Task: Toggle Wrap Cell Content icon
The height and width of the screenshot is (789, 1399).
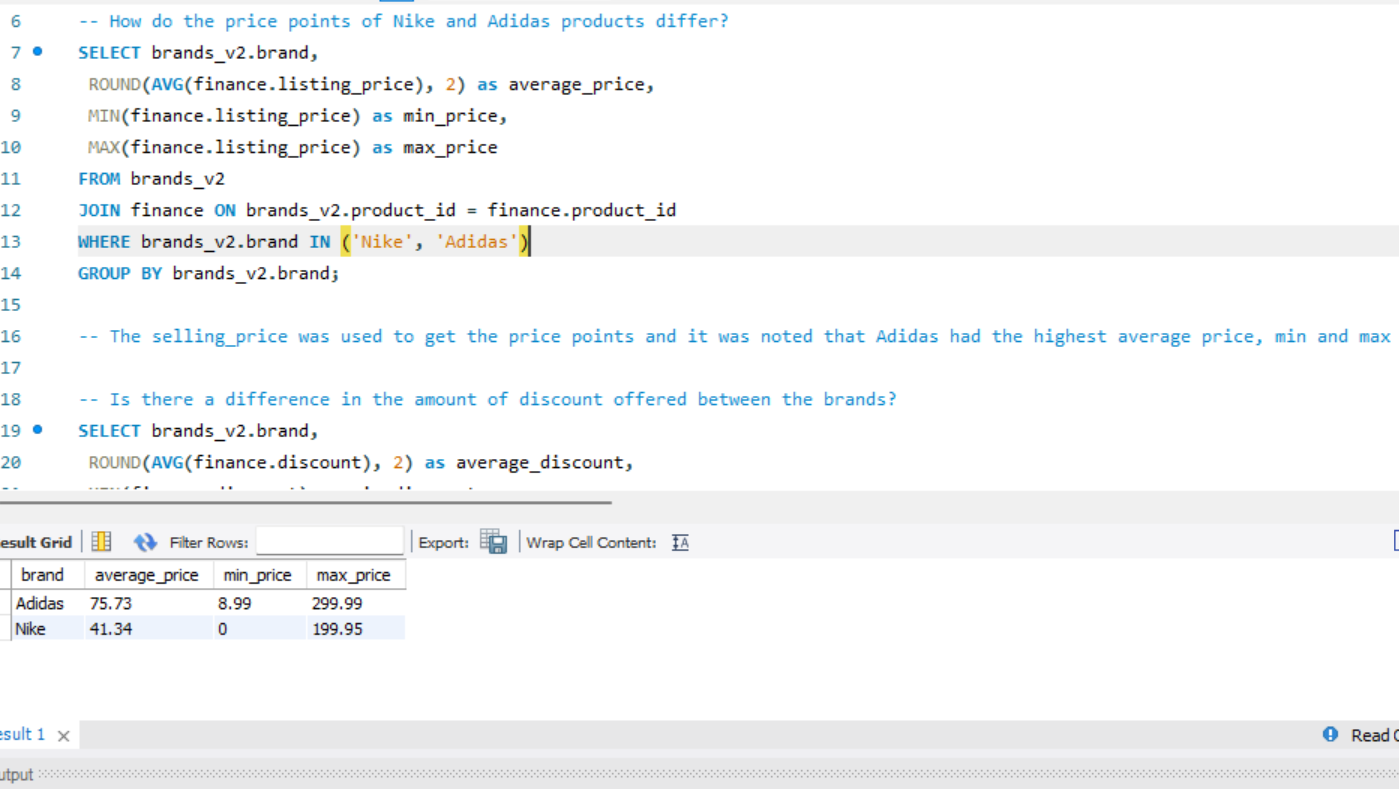Action: pos(680,542)
